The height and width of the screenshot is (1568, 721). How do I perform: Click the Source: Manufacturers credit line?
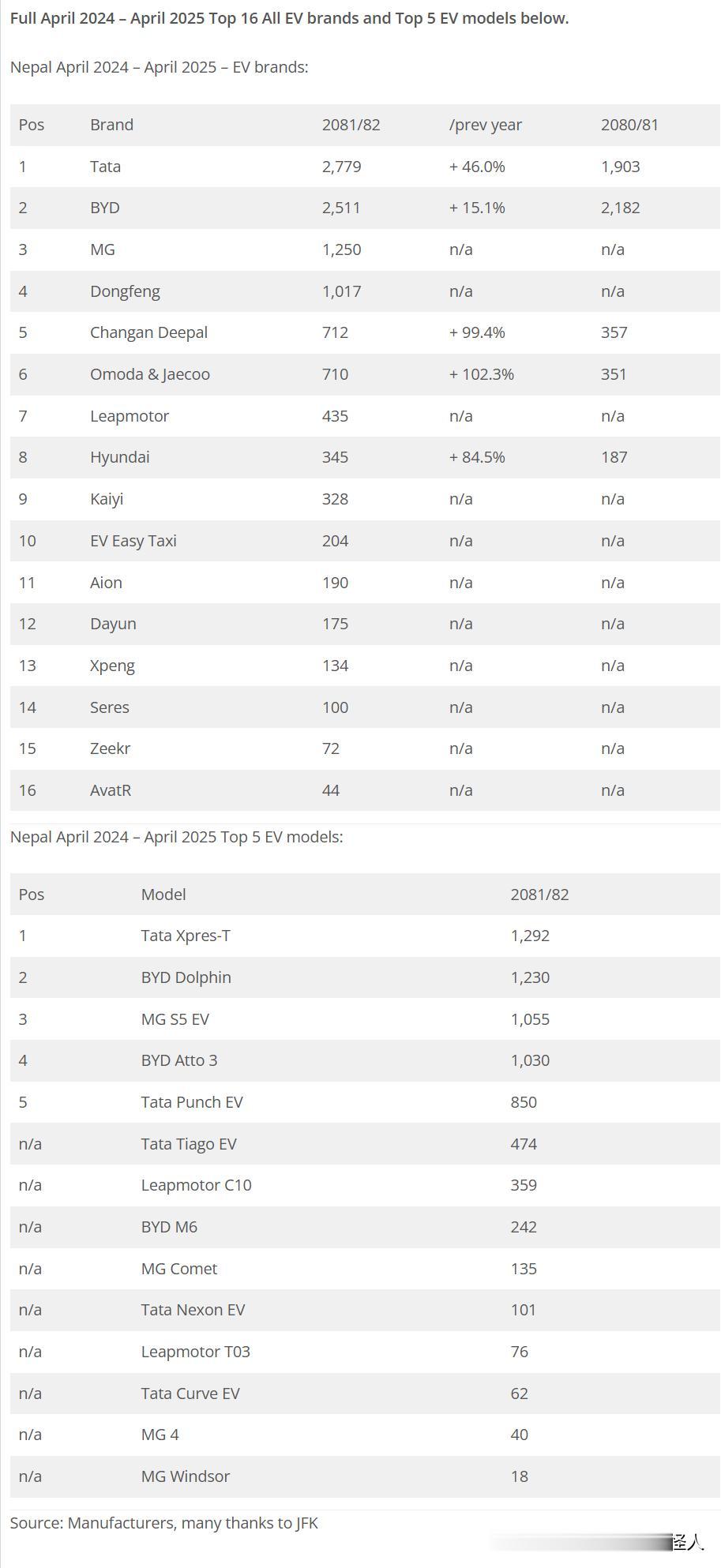pyautogui.click(x=164, y=1523)
